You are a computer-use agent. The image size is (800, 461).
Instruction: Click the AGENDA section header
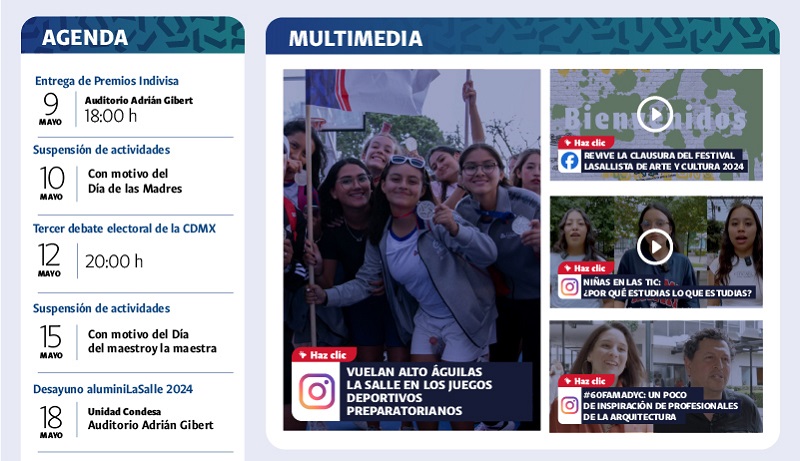(85, 38)
